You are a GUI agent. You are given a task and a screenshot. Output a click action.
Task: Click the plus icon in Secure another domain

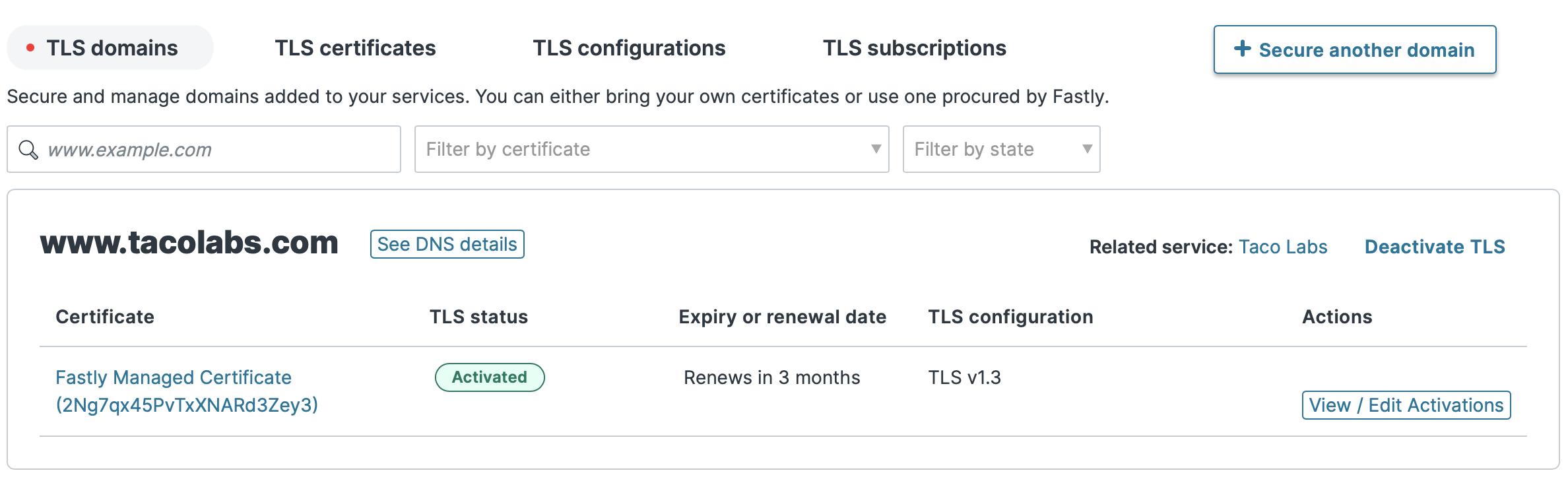click(x=1243, y=49)
